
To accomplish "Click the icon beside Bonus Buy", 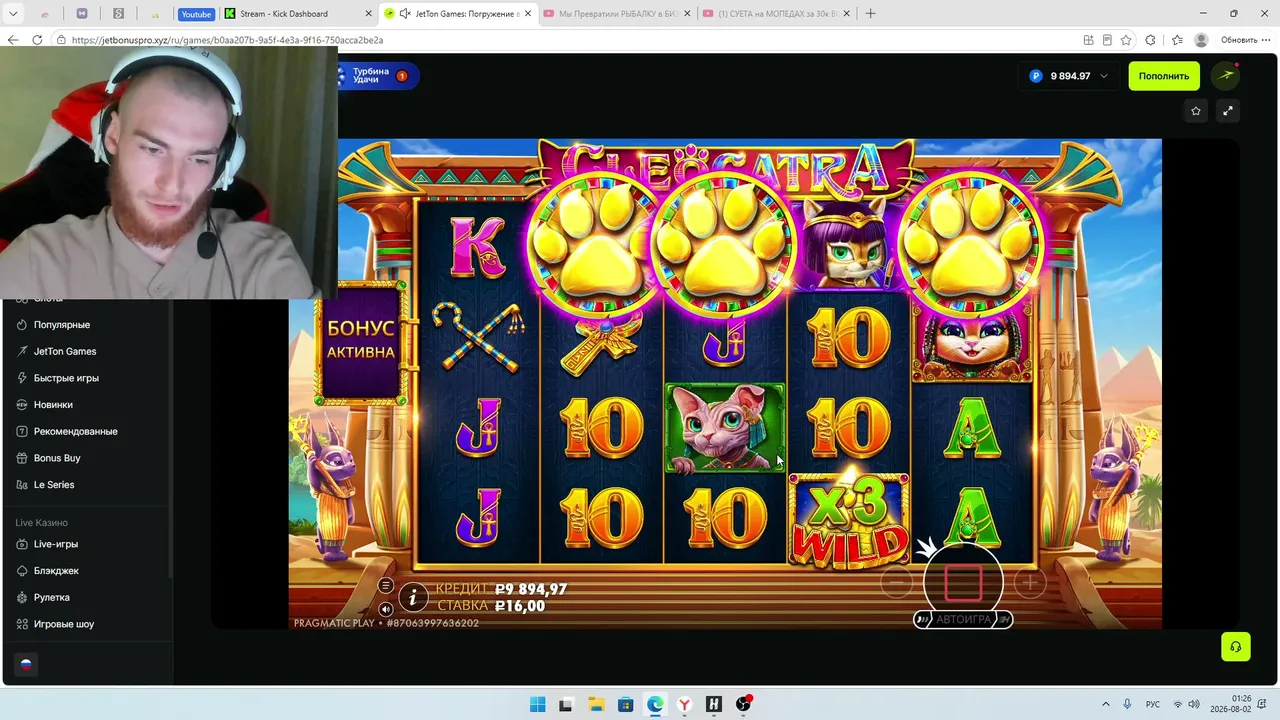I will [23, 458].
